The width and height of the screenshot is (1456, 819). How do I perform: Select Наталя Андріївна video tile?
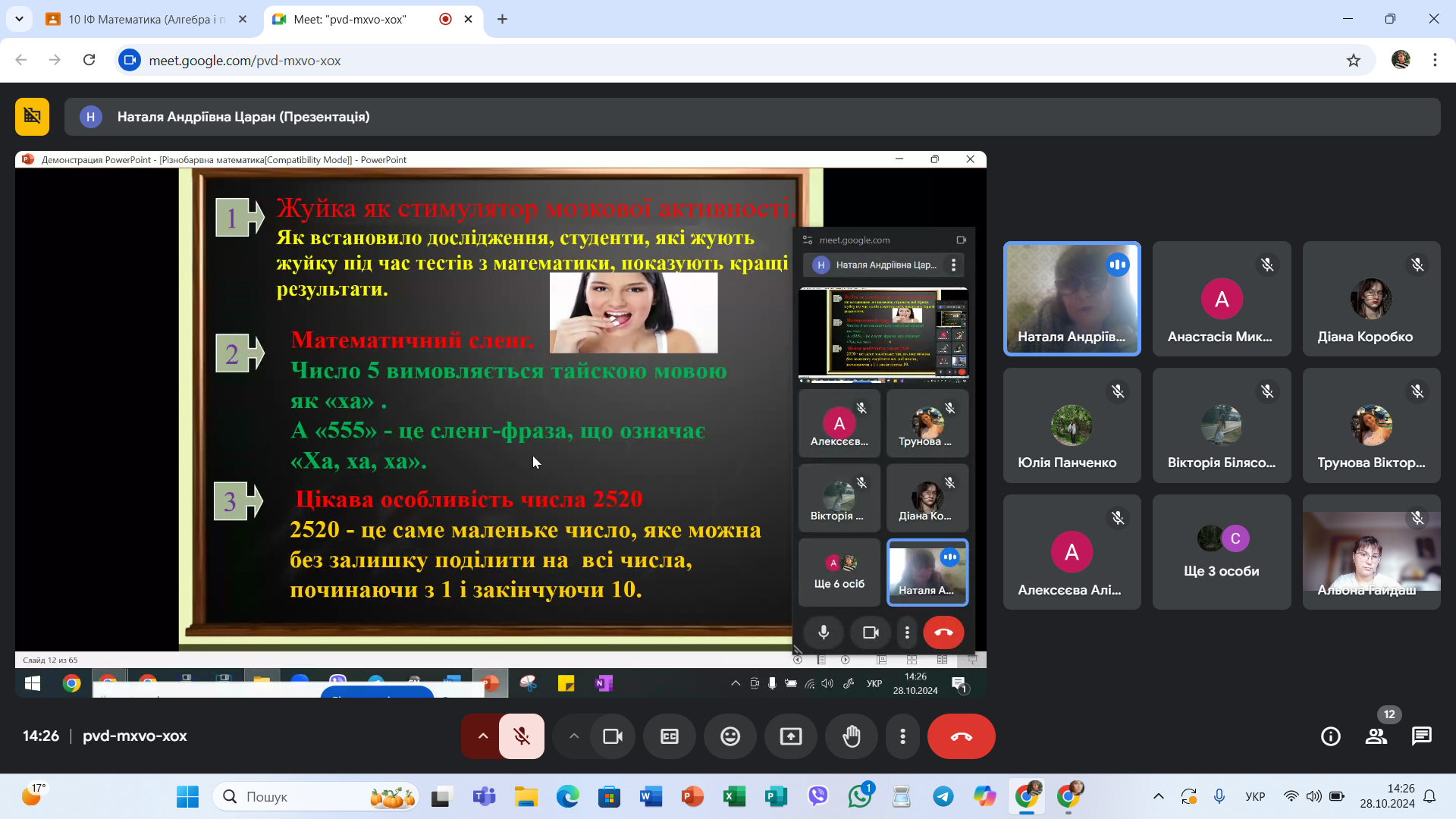1072,299
